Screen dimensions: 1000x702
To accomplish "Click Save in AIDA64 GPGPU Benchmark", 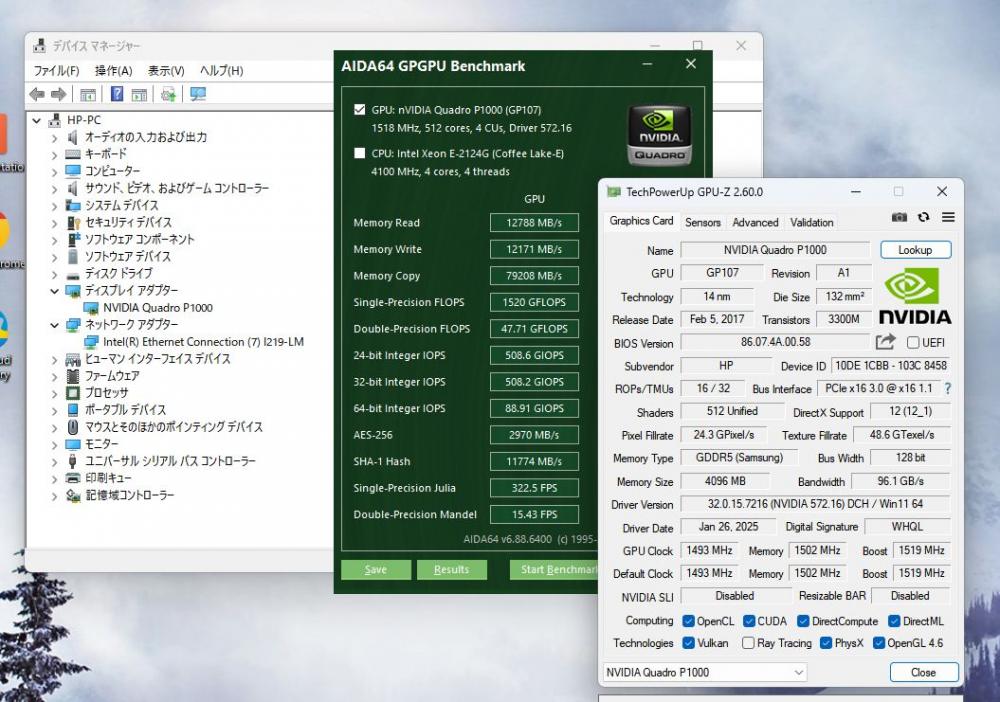I will 376,569.
